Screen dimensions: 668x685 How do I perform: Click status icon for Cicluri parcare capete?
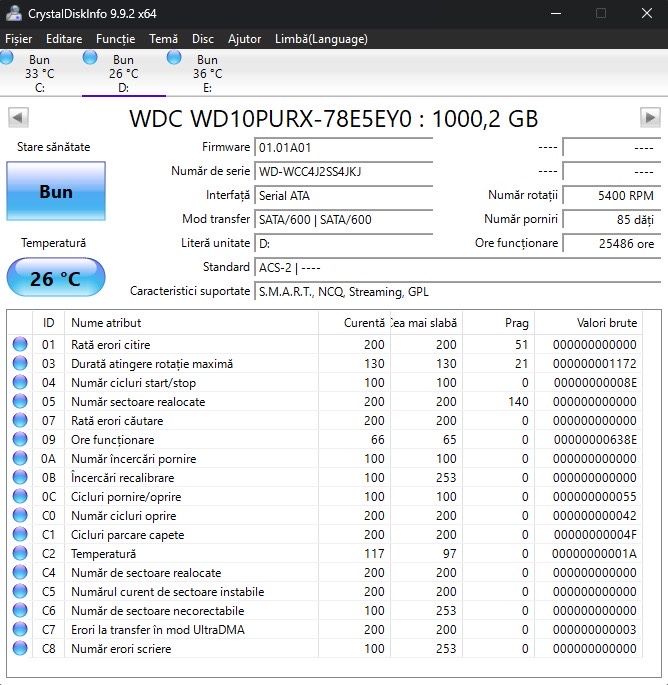click(20, 534)
